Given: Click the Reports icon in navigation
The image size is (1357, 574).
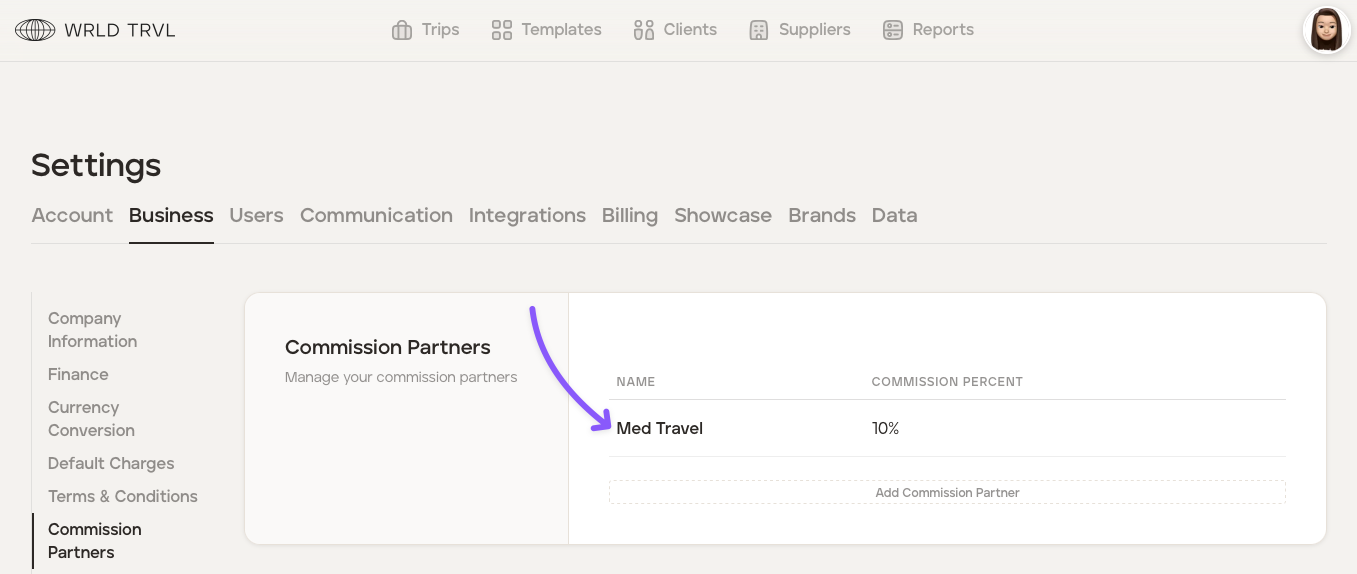Looking at the screenshot, I should (x=893, y=30).
